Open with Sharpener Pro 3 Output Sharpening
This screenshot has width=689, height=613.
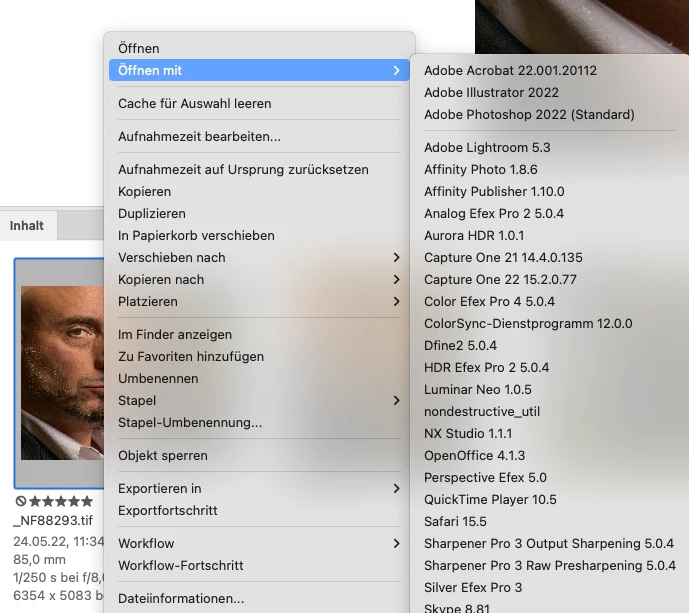click(x=549, y=544)
